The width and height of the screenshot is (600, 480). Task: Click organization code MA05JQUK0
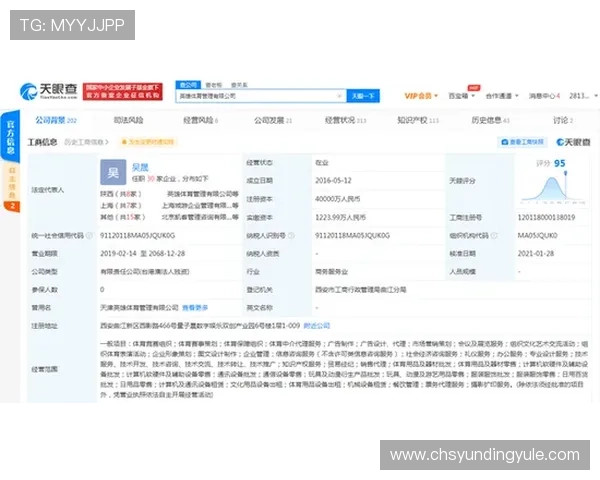click(x=538, y=235)
